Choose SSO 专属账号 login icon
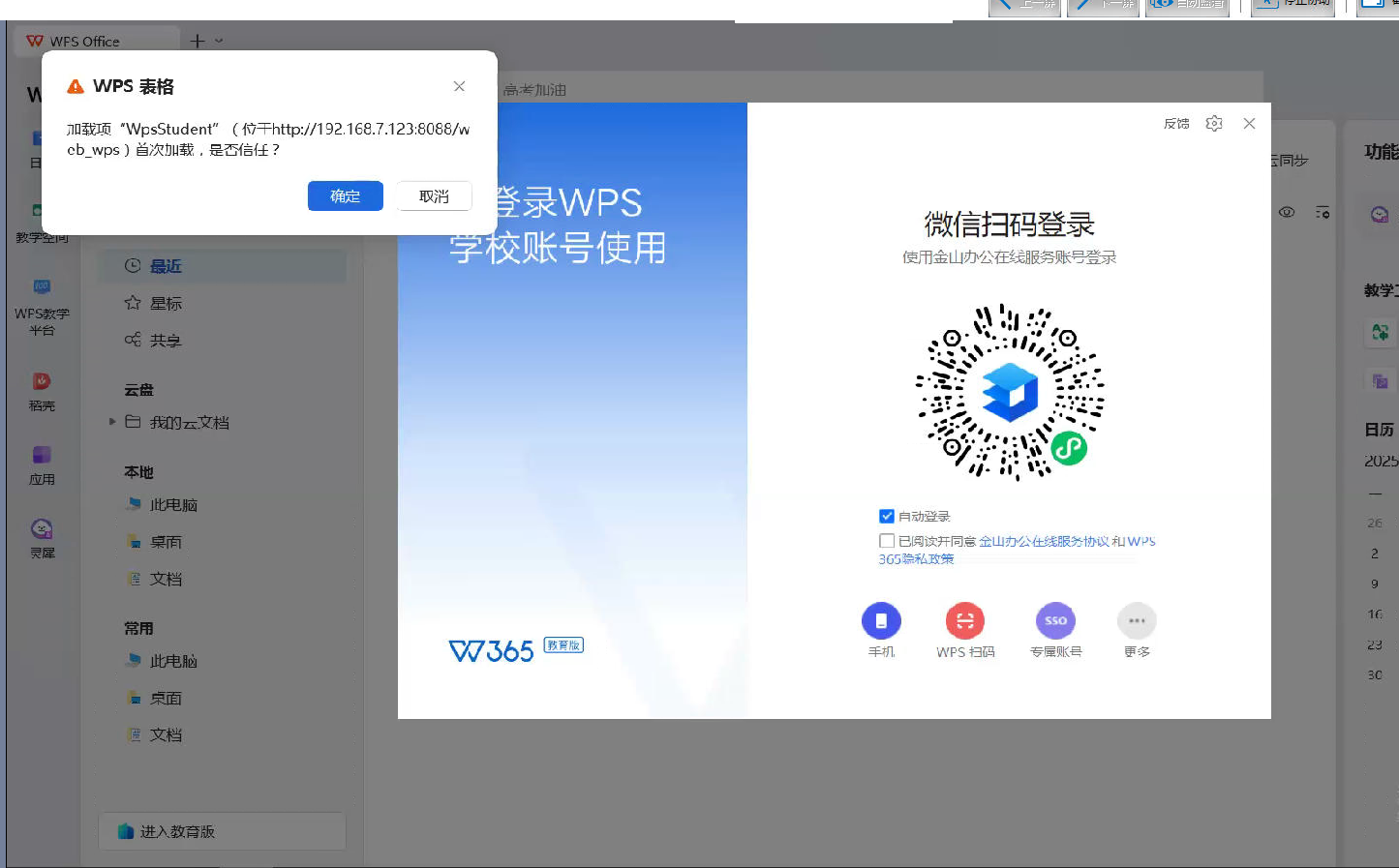 tap(1055, 621)
